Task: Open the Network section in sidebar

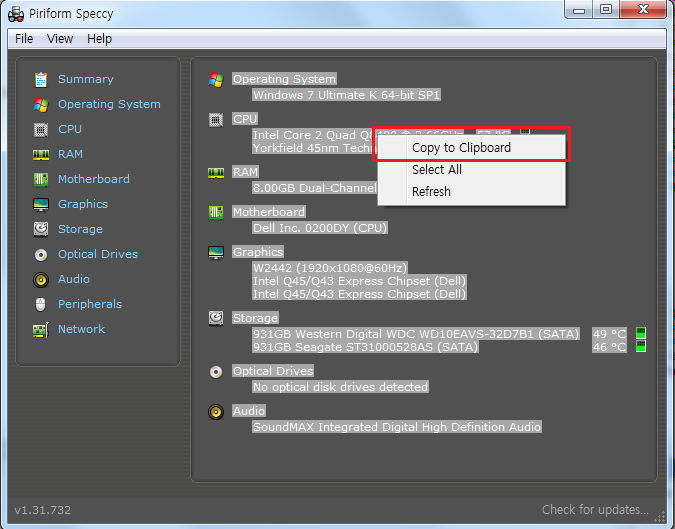Action: point(81,329)
